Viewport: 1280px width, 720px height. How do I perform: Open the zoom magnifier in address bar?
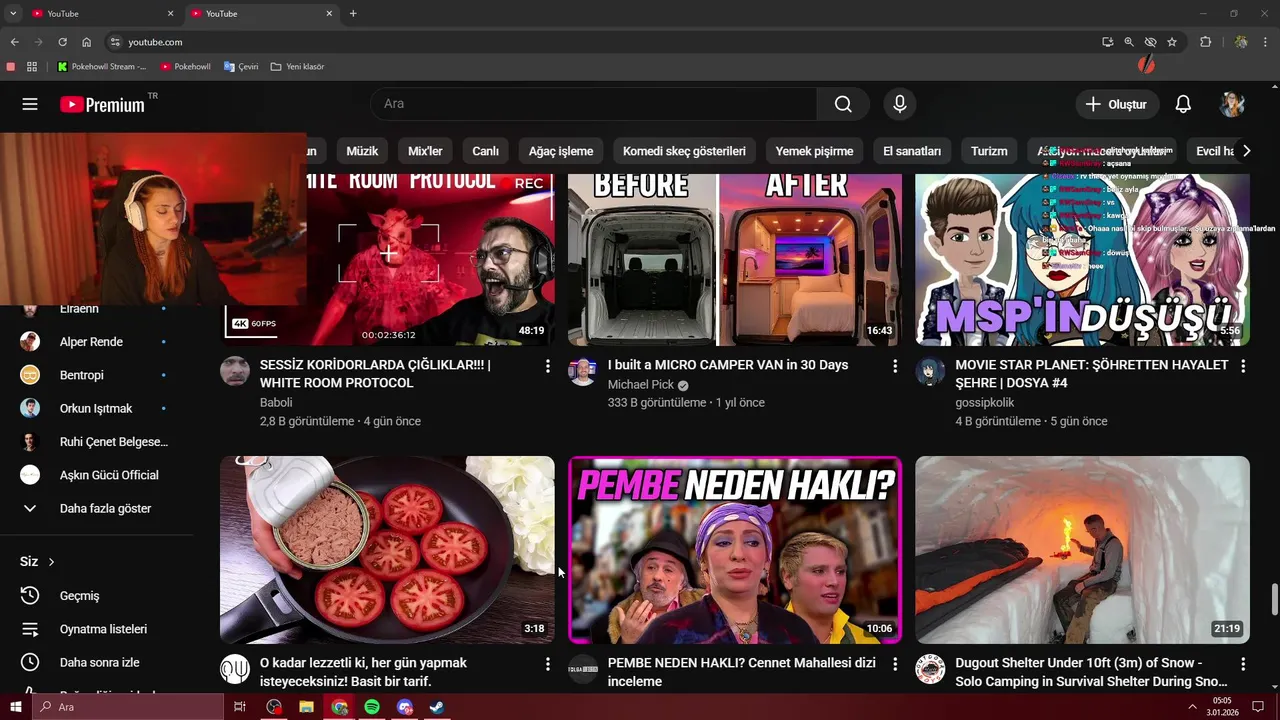(1129, 42)
